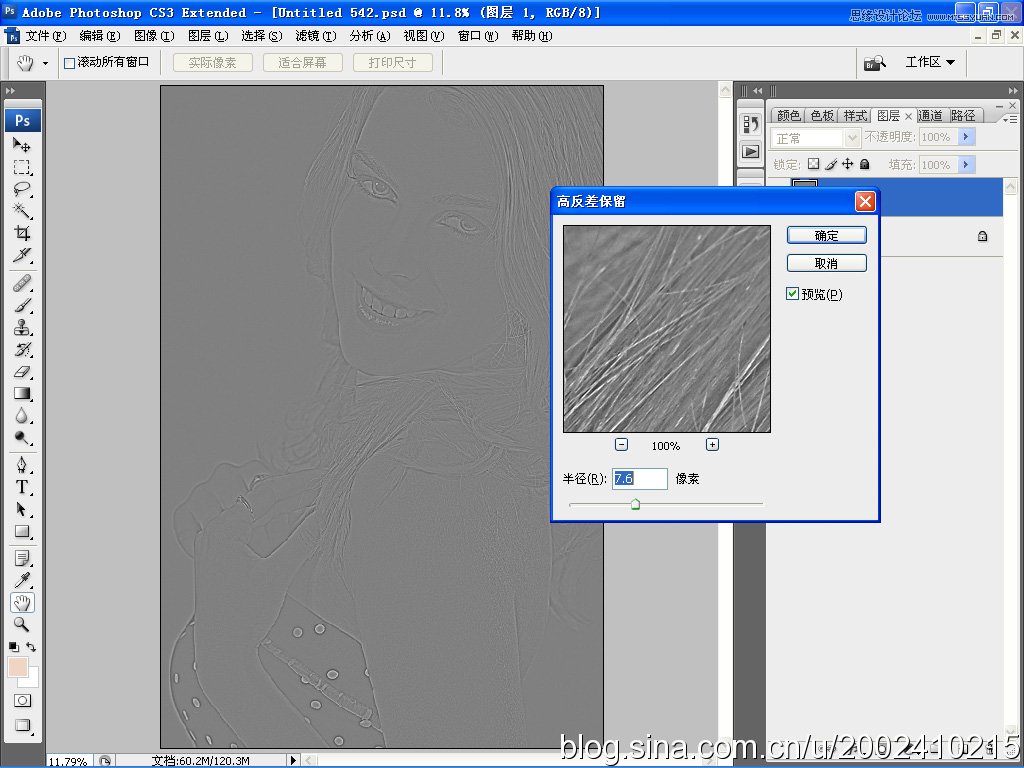
Task: Open the Hand tool preset picker arrow
Action: click(45, 63)
